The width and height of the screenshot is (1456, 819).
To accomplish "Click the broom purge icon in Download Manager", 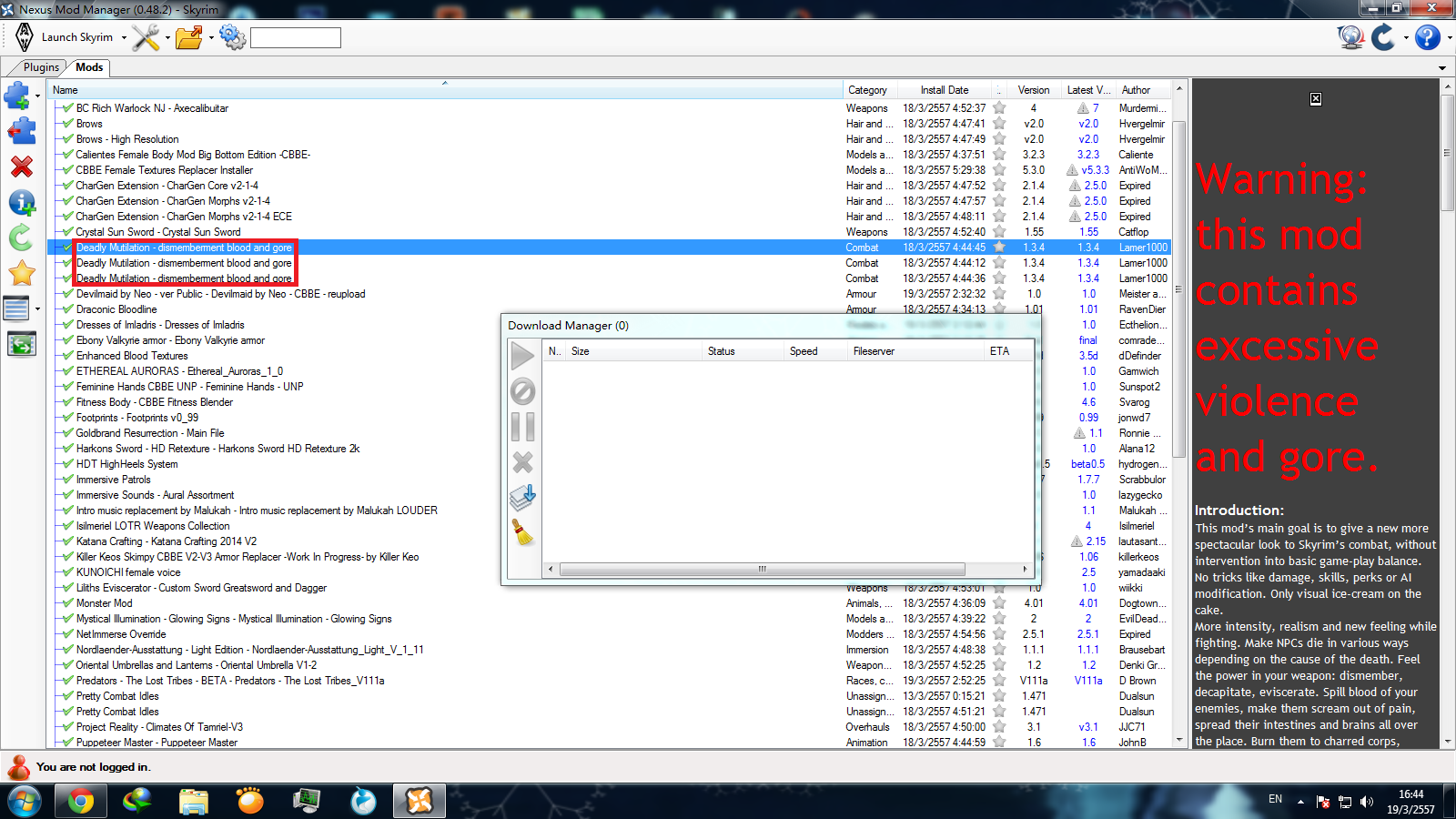I will [x=523, y=532].
